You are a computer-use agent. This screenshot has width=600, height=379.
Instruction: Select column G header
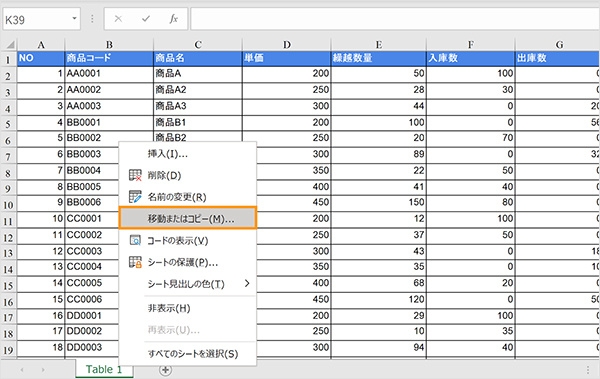point(558,45)
